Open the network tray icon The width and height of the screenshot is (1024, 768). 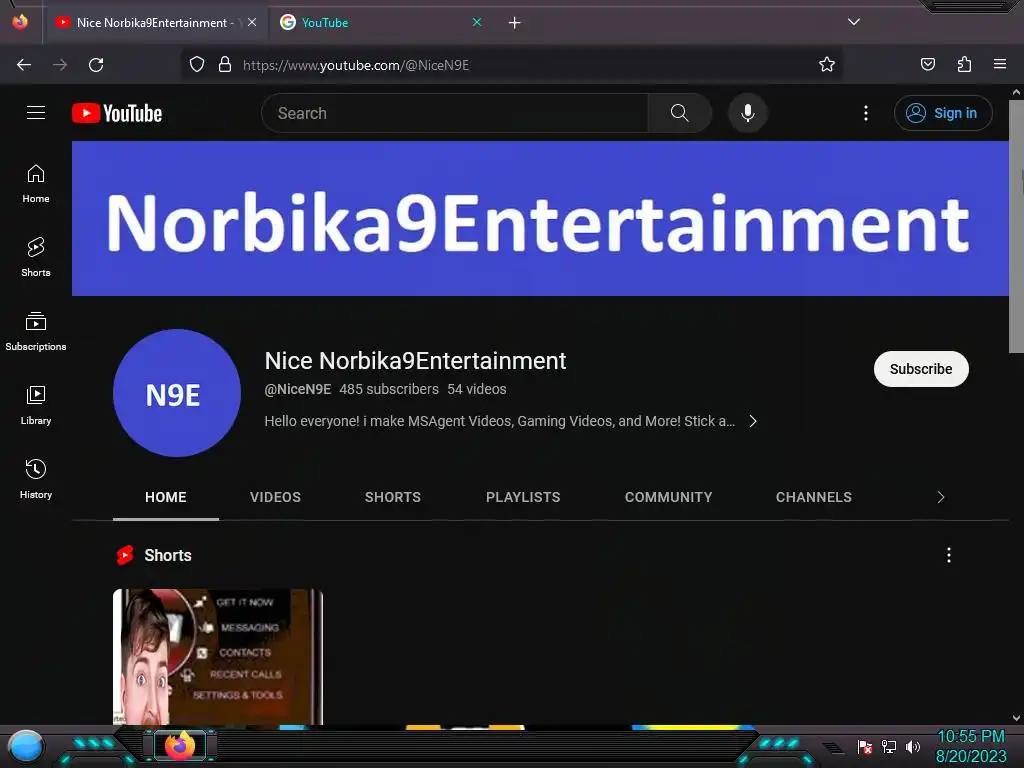pos(889,746)
